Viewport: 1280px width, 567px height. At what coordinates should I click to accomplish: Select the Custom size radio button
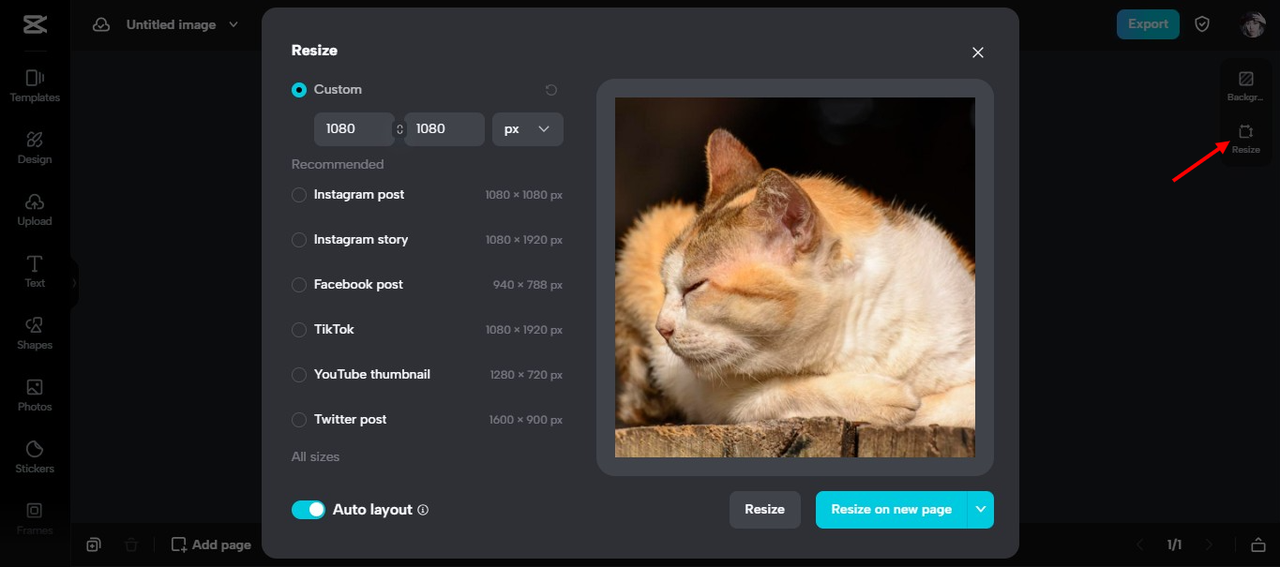(x=299, y=90)
